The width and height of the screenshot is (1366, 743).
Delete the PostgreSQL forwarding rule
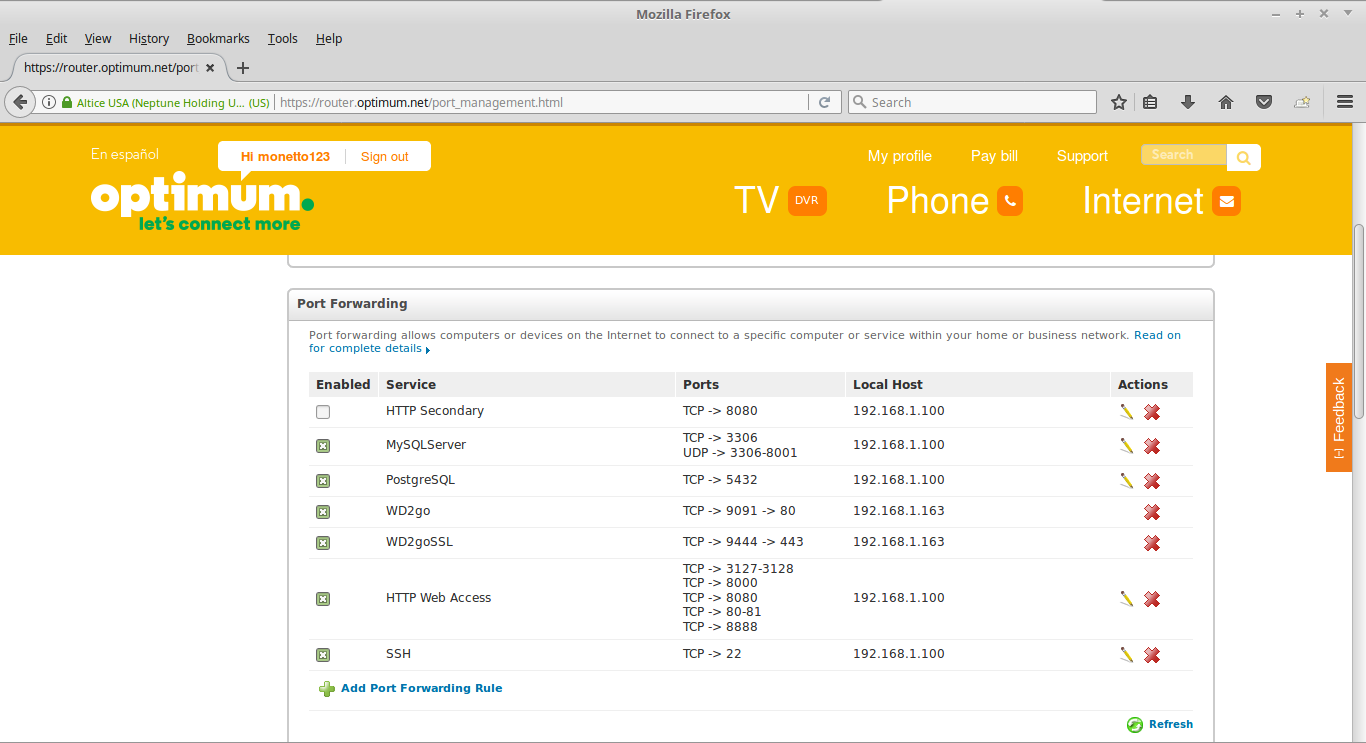(1152, 481)
